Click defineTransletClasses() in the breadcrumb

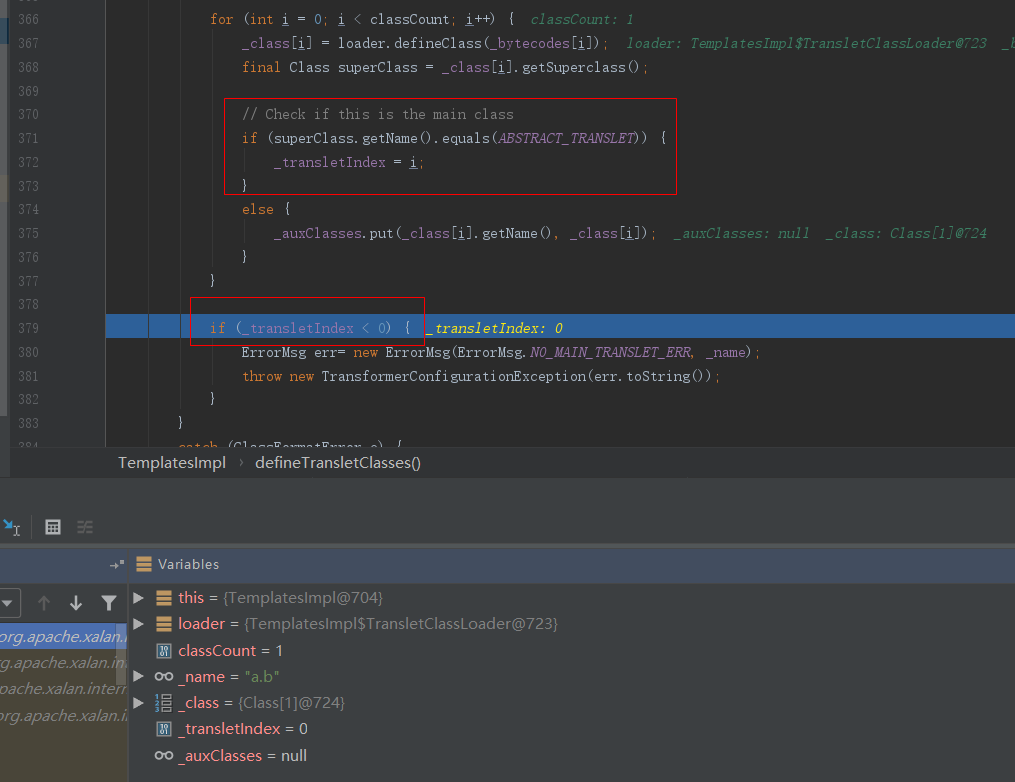coord(338,463)
